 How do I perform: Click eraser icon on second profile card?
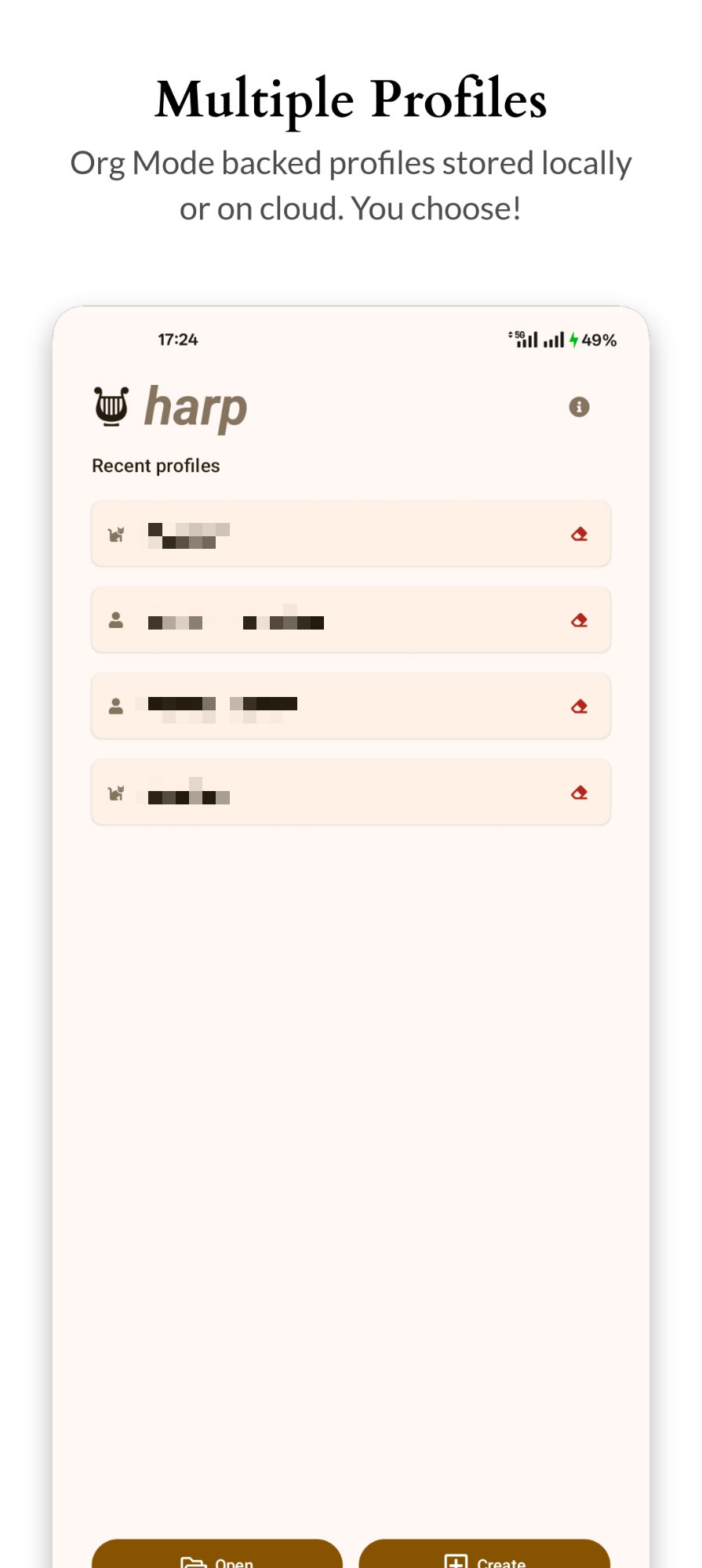pos(579,620)
